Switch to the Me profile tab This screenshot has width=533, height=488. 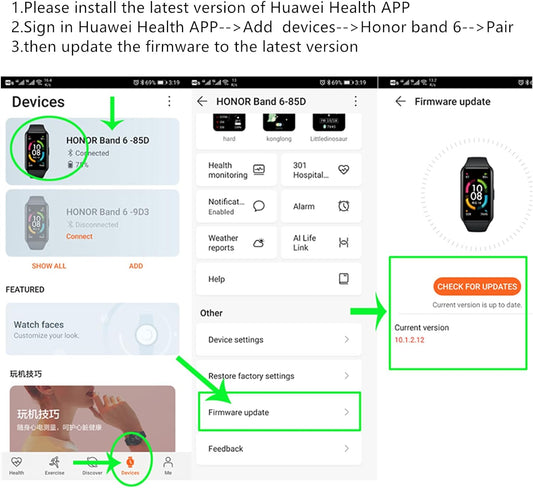click(168, 465)
